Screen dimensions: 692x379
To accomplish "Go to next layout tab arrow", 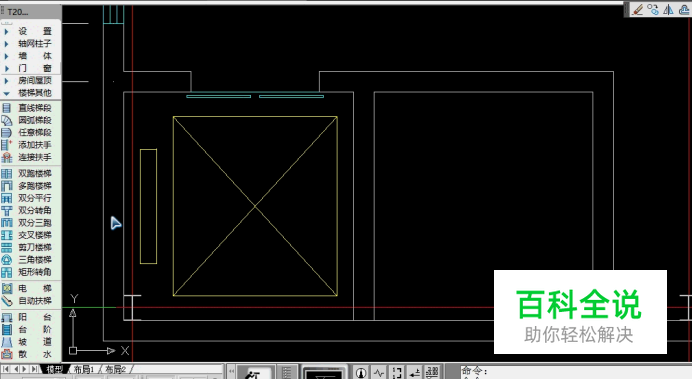I will [25, 369].
